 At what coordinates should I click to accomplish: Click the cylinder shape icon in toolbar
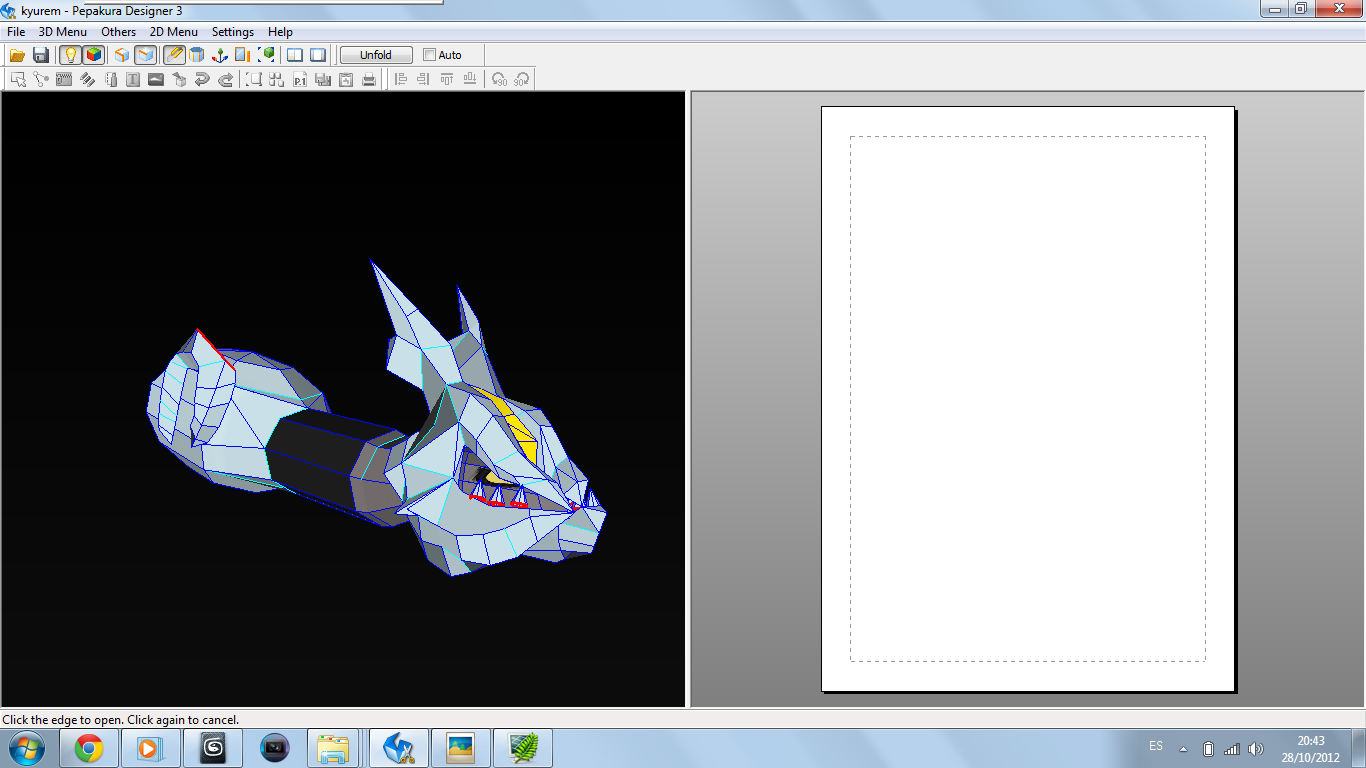pyautogui.click(x=197, y=55)
